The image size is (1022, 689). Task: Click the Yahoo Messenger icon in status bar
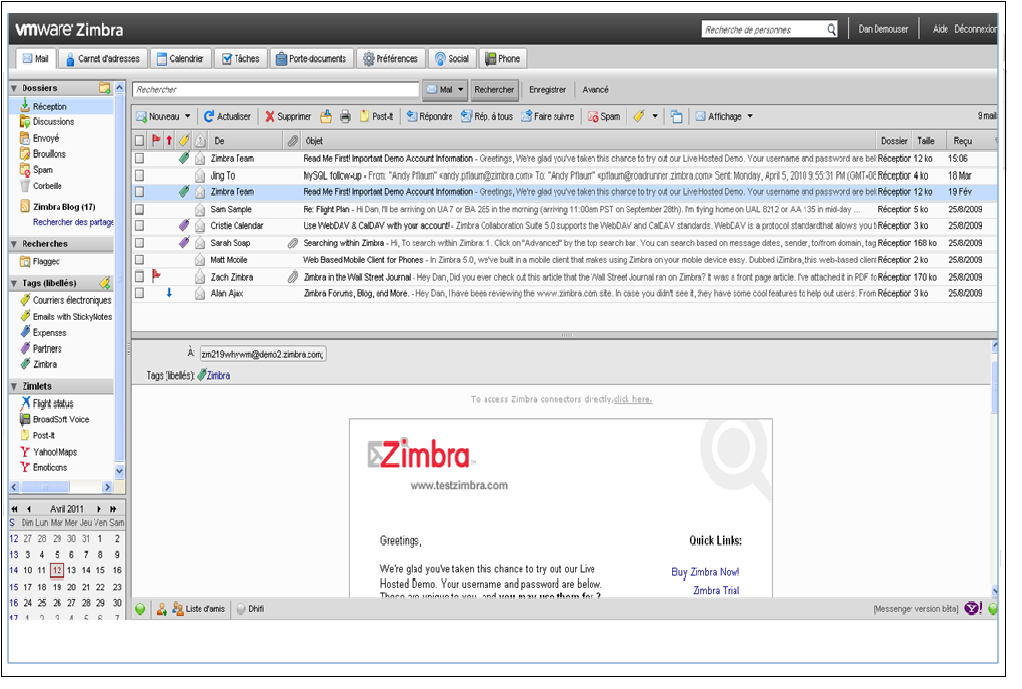pos(972,608)
